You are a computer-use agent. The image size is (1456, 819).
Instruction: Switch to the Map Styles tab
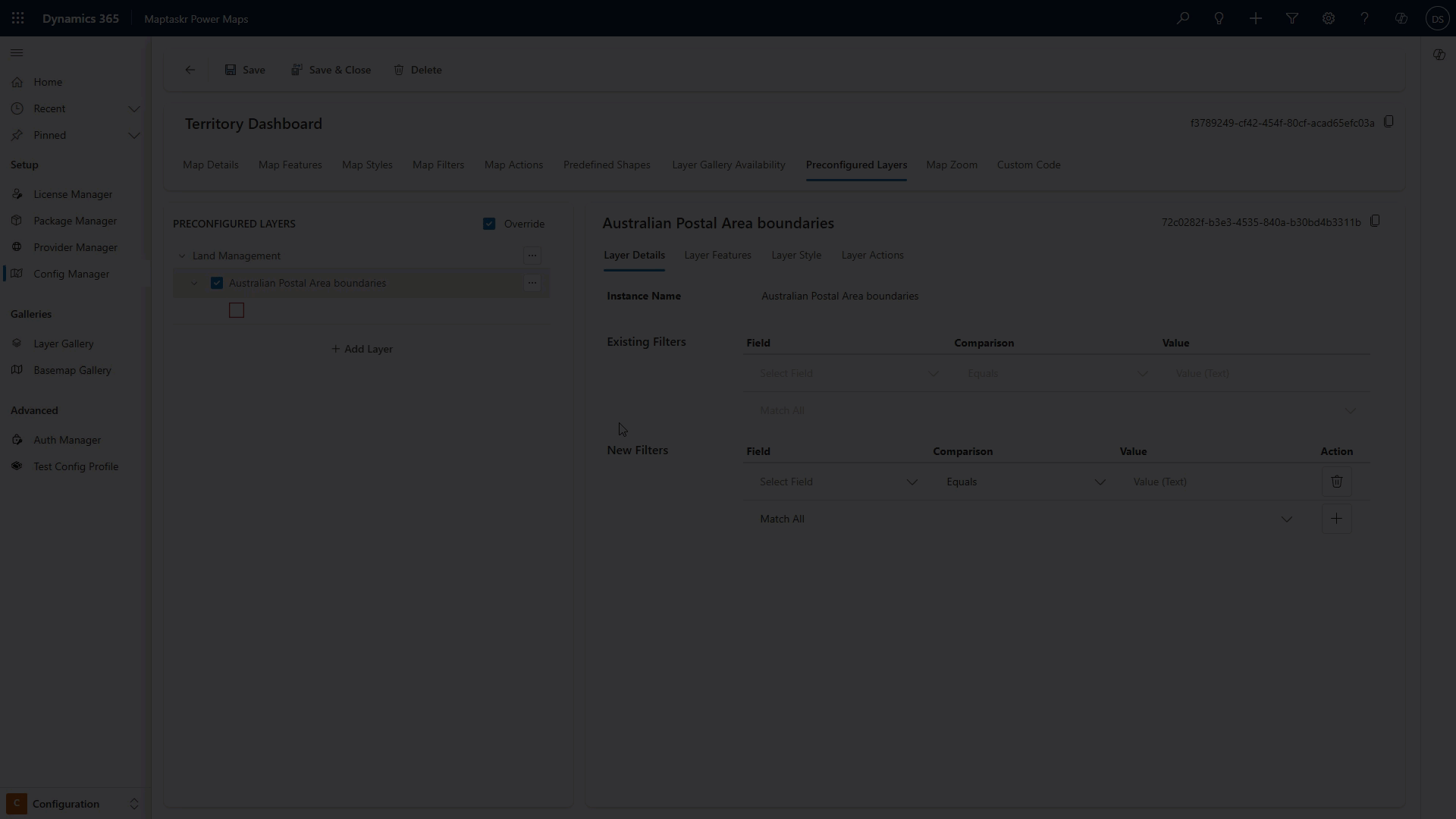[367, 165]
